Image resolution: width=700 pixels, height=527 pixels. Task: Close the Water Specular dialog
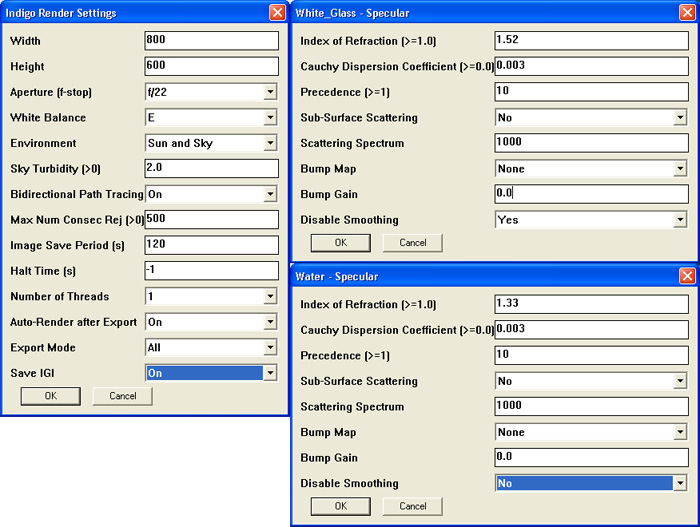687,276
